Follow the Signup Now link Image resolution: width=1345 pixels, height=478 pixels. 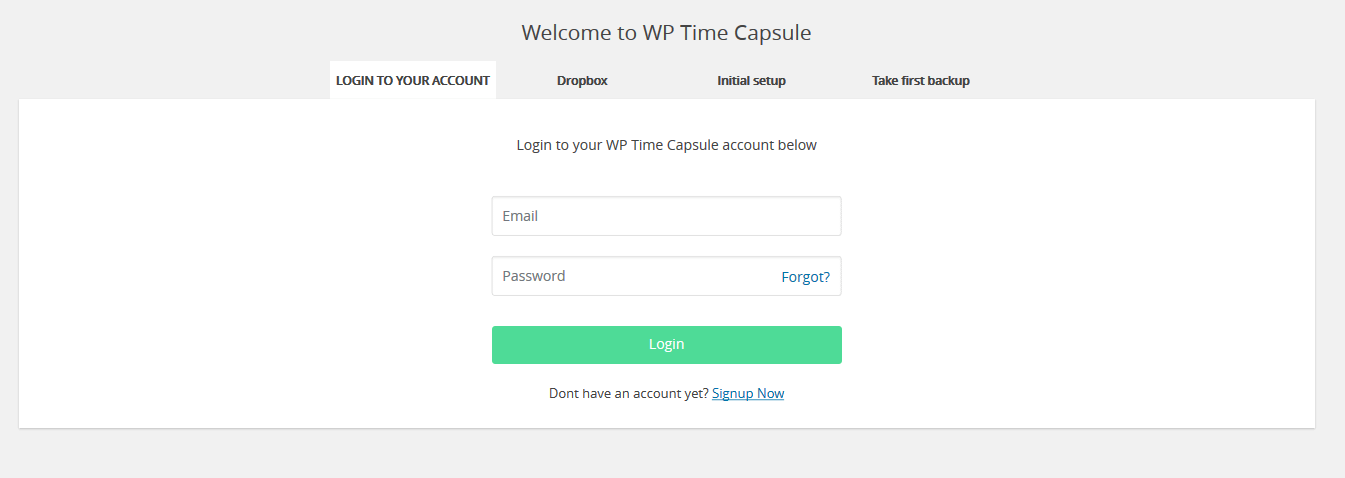[748, 393]
